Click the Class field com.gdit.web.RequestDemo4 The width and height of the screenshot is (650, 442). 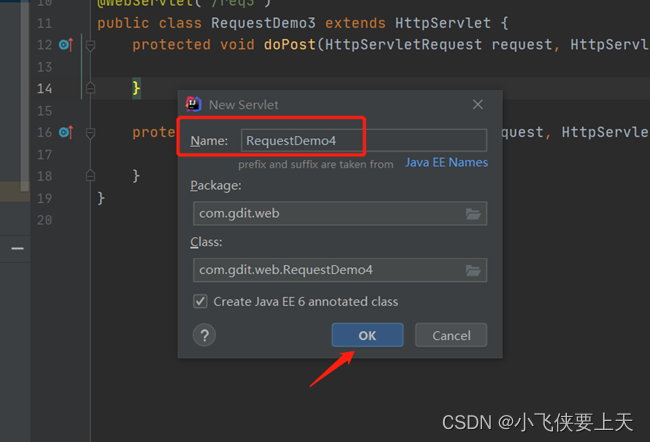tap(340, 270)
